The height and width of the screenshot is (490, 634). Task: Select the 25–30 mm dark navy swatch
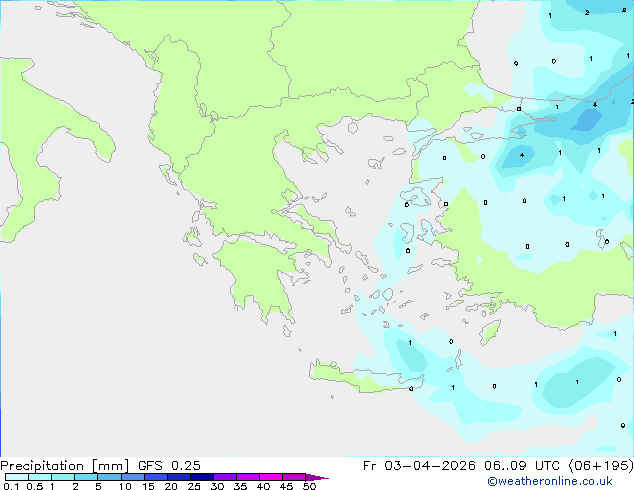tap(201, 477)
